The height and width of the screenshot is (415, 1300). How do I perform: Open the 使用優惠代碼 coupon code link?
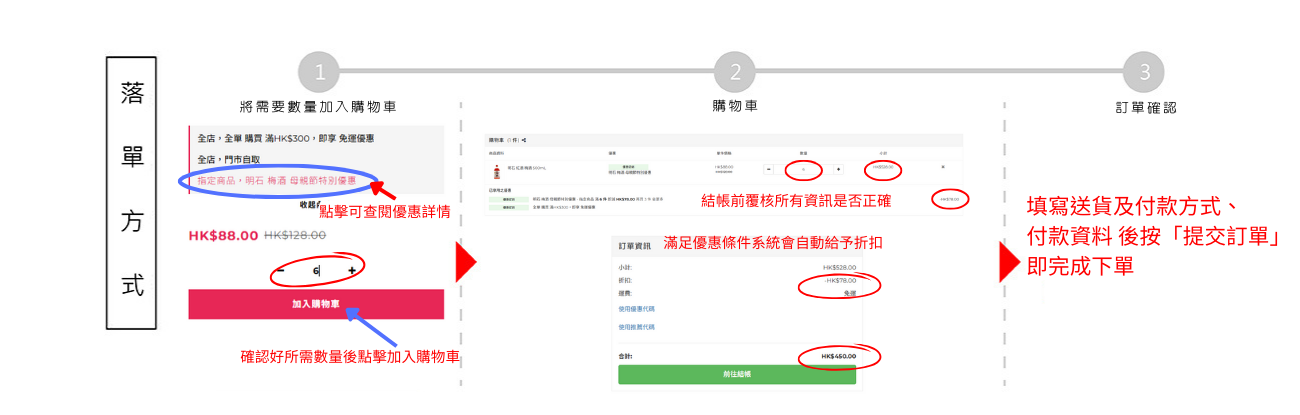[x=637, y=310]
